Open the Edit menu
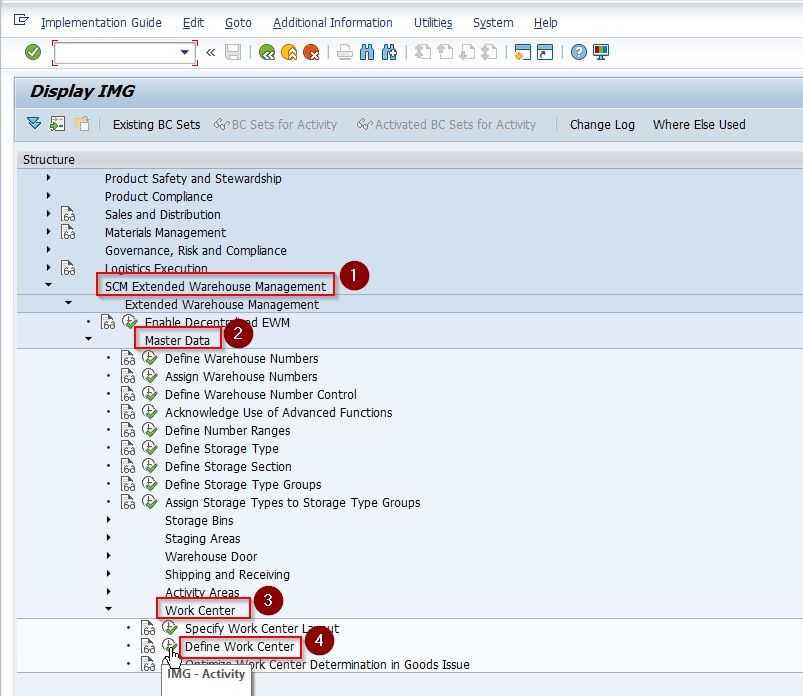 click(193, 23)
